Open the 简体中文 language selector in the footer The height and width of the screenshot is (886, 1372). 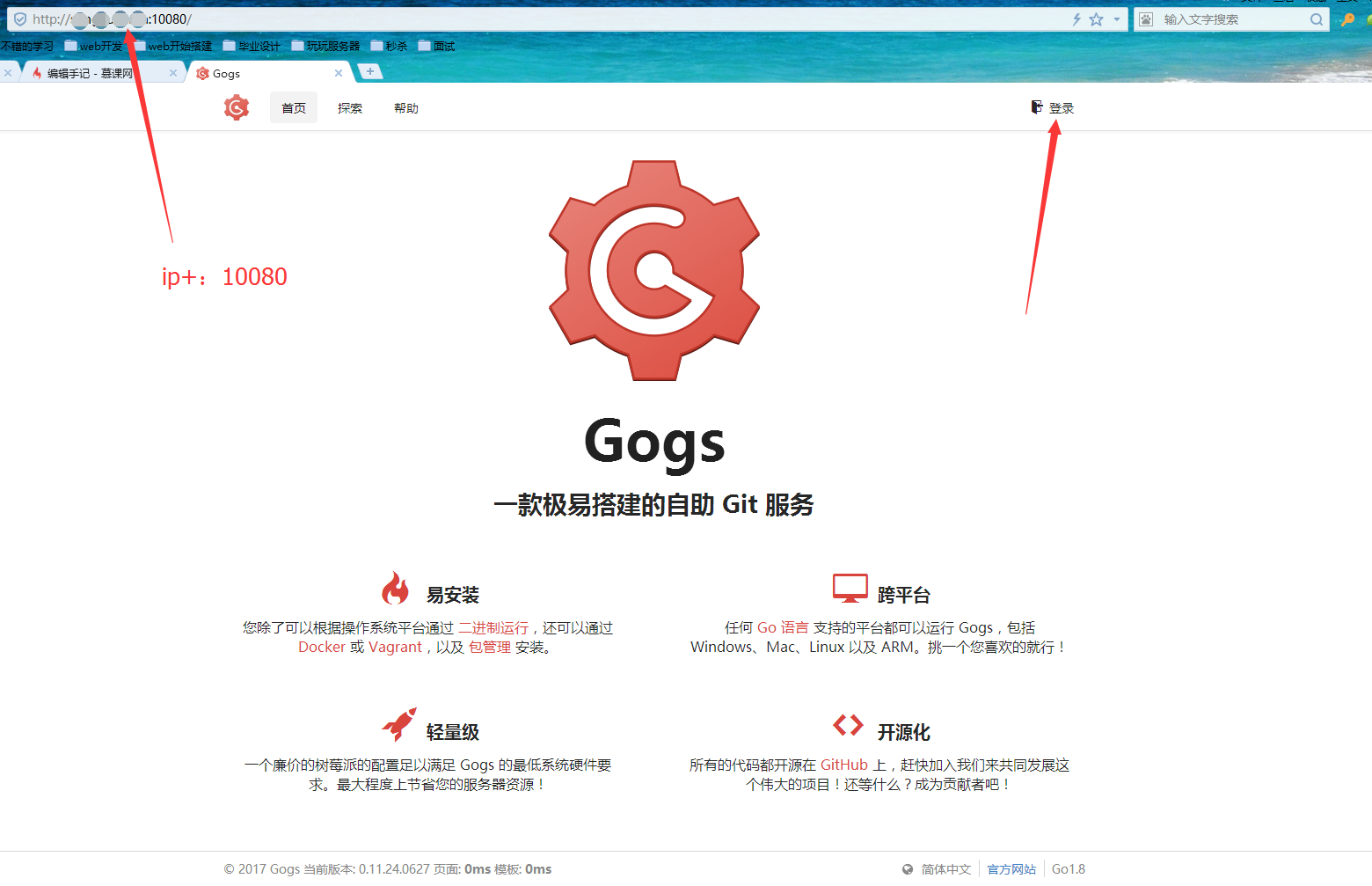point(946,869)
